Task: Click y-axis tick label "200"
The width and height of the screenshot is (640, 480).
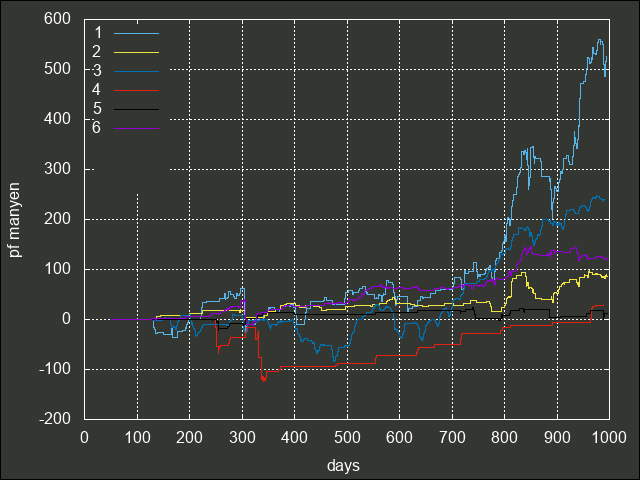Action: click(57, 219)
